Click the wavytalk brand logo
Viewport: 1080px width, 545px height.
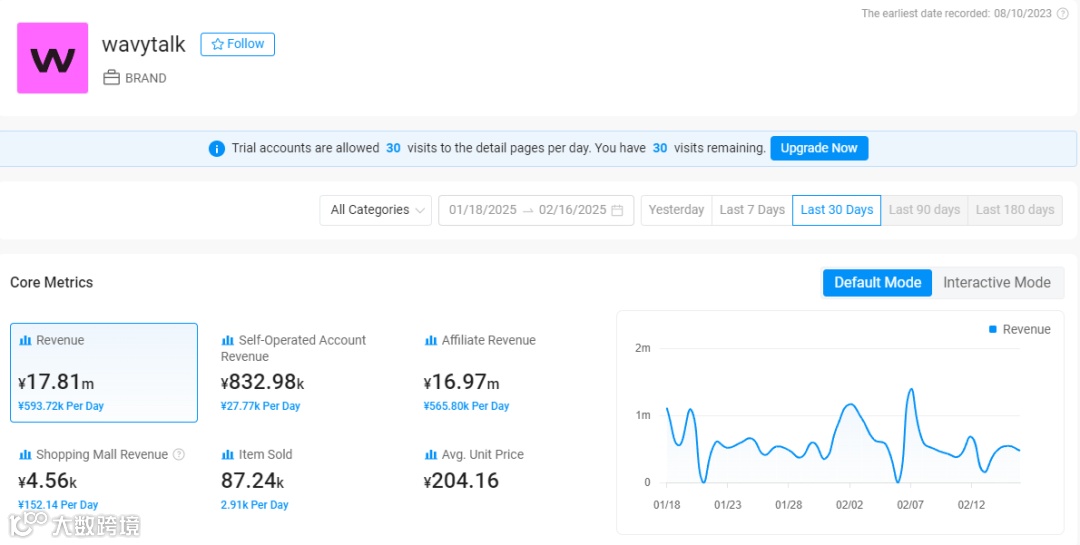(52, 58)
